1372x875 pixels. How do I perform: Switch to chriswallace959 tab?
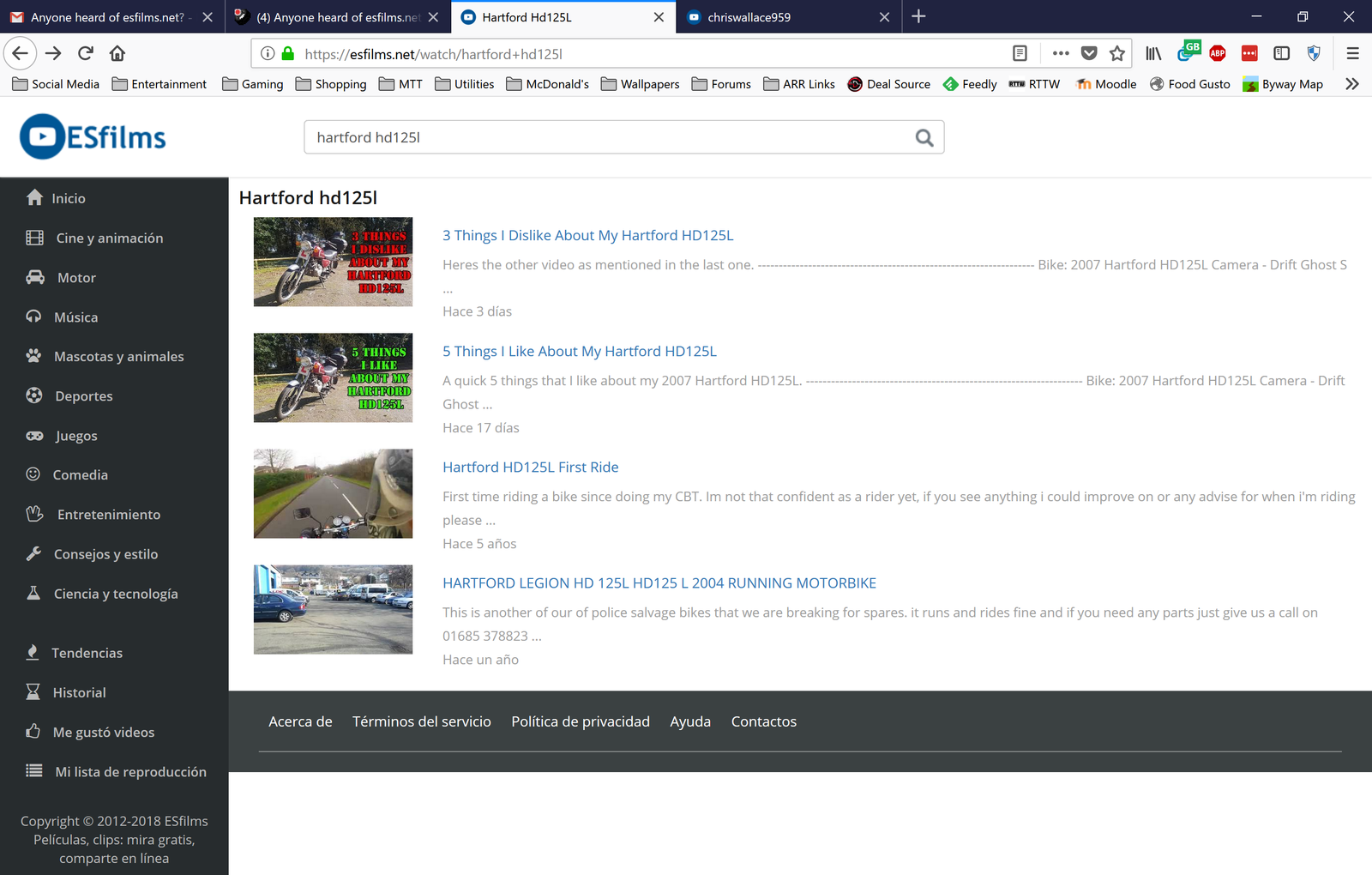point(787,17)
